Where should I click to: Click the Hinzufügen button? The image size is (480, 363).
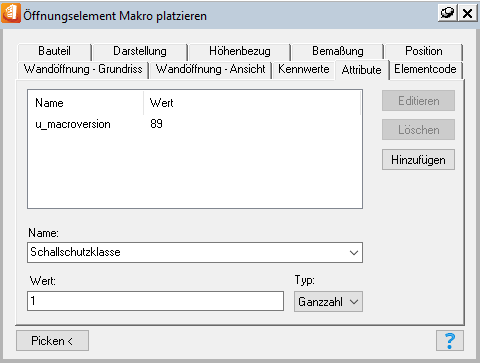pyautogui.click(x=418, y=160)
